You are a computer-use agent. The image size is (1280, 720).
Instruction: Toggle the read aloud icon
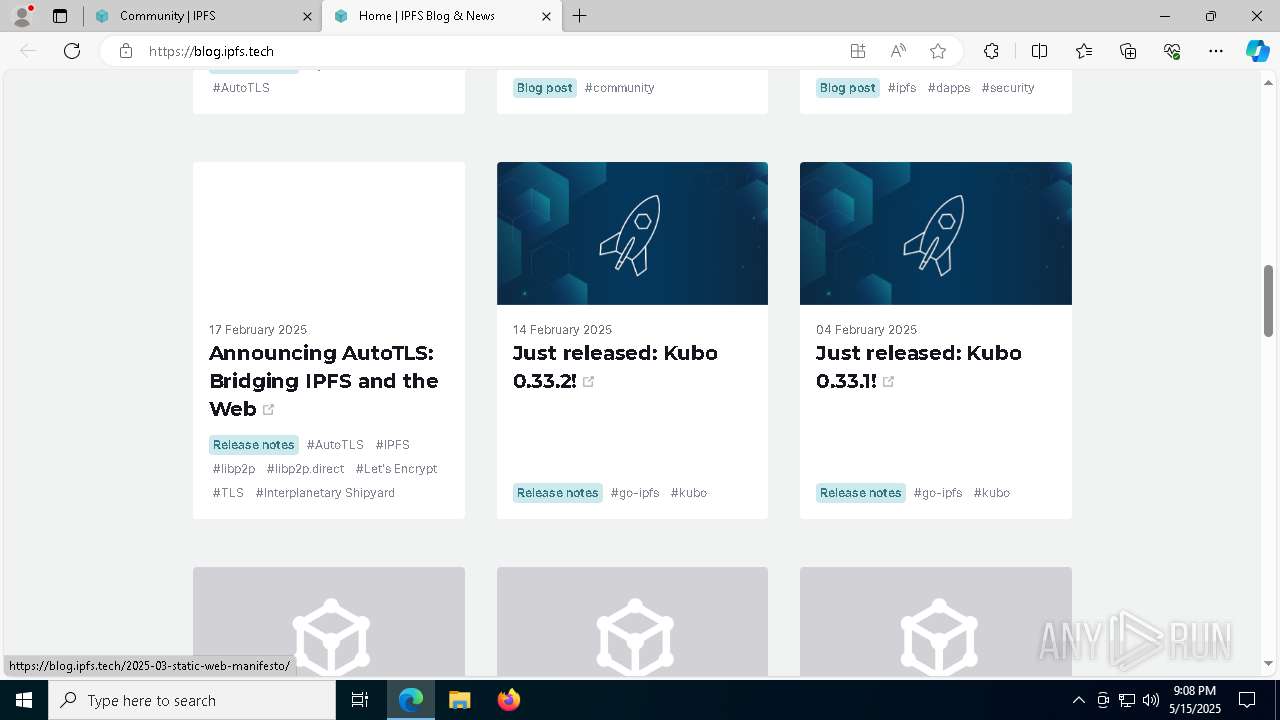pyautogui.click(x=898, y=51)
